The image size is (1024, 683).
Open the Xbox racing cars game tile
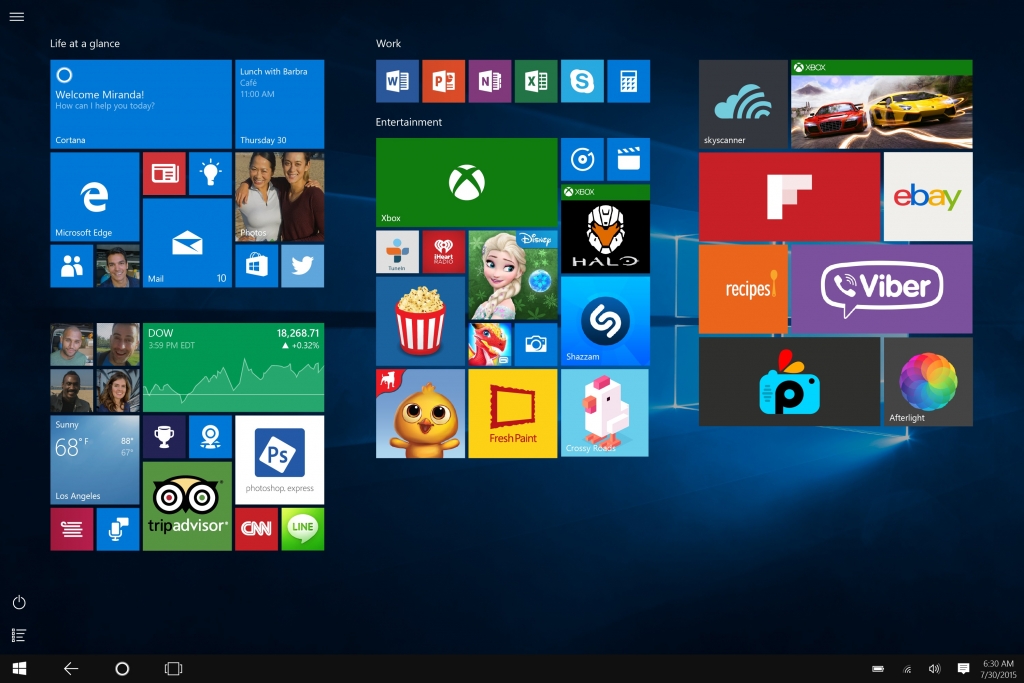point(882,104)
